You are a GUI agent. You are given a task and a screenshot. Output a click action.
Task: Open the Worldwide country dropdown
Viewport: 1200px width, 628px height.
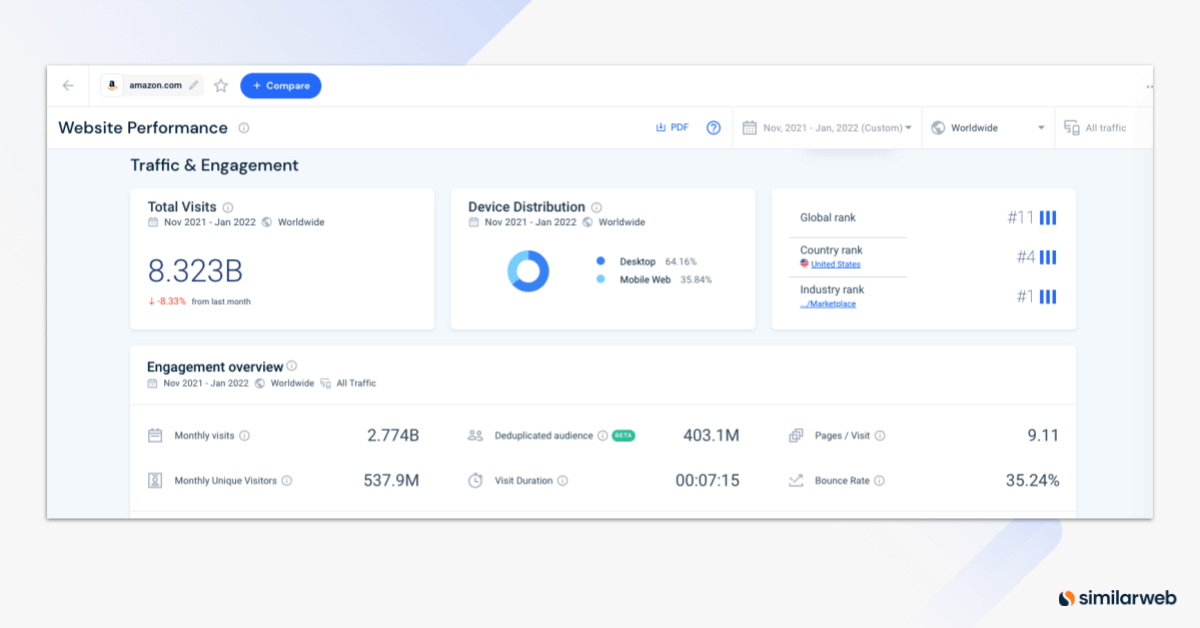pos(988,128)
